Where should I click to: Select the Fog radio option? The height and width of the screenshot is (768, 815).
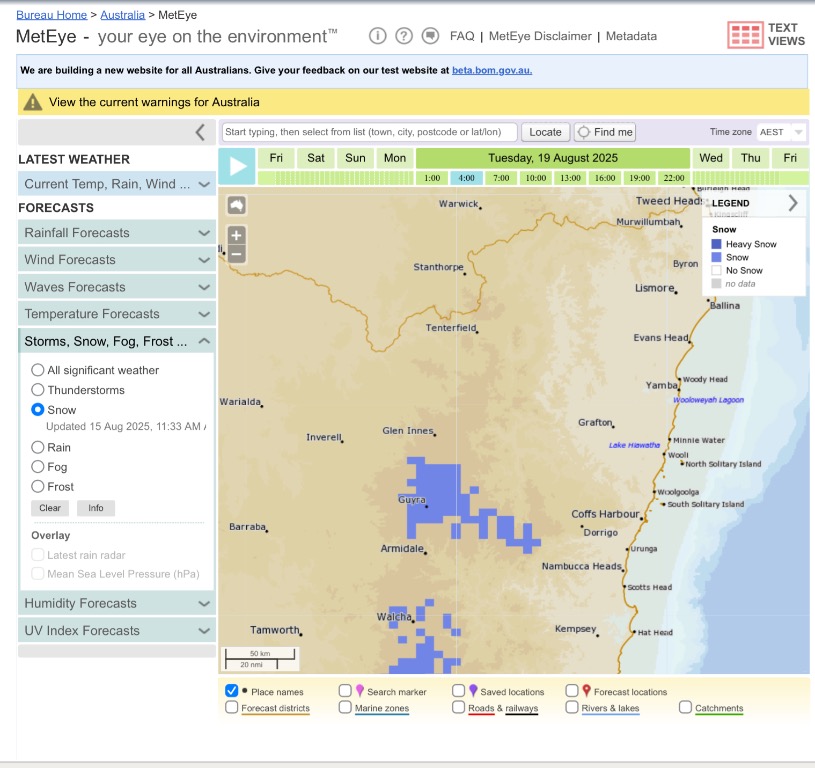pos(37,467)
